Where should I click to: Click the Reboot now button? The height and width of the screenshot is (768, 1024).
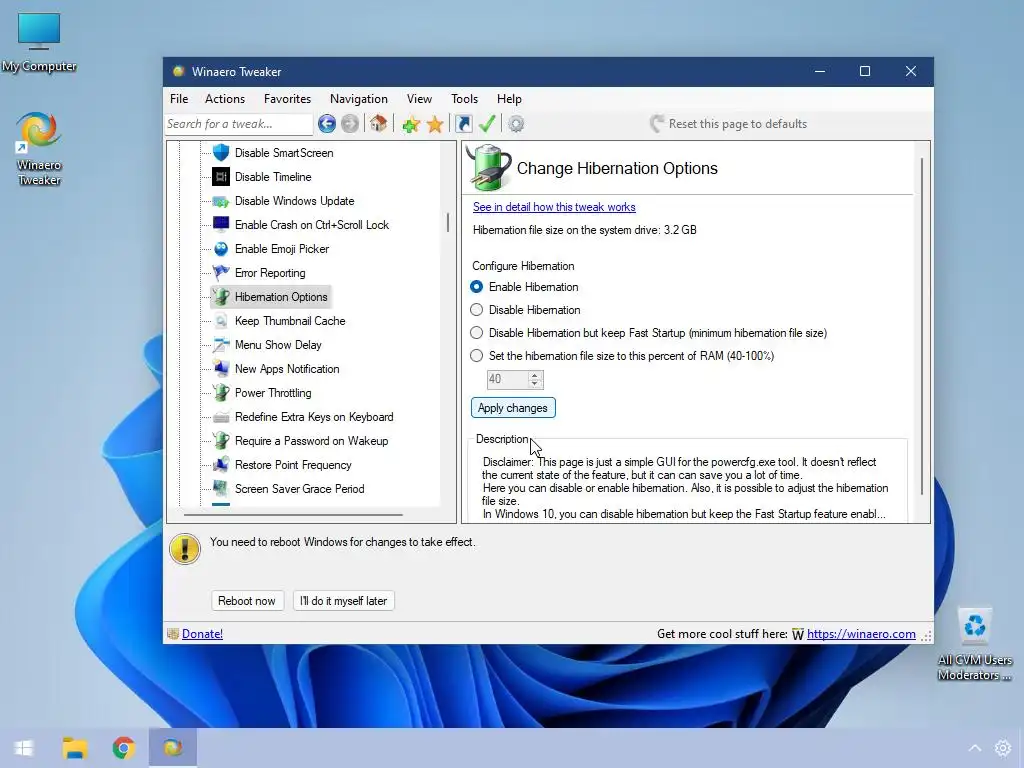point(247,601)
